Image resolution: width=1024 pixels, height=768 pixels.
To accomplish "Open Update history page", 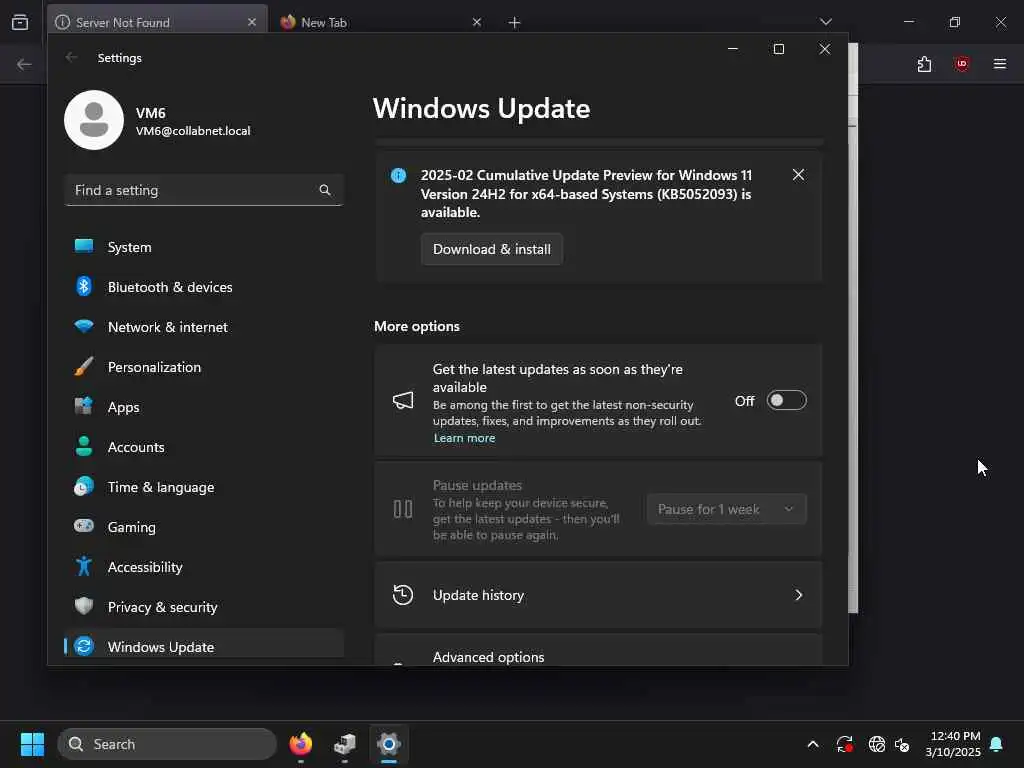I will click(x=598, y=595).
